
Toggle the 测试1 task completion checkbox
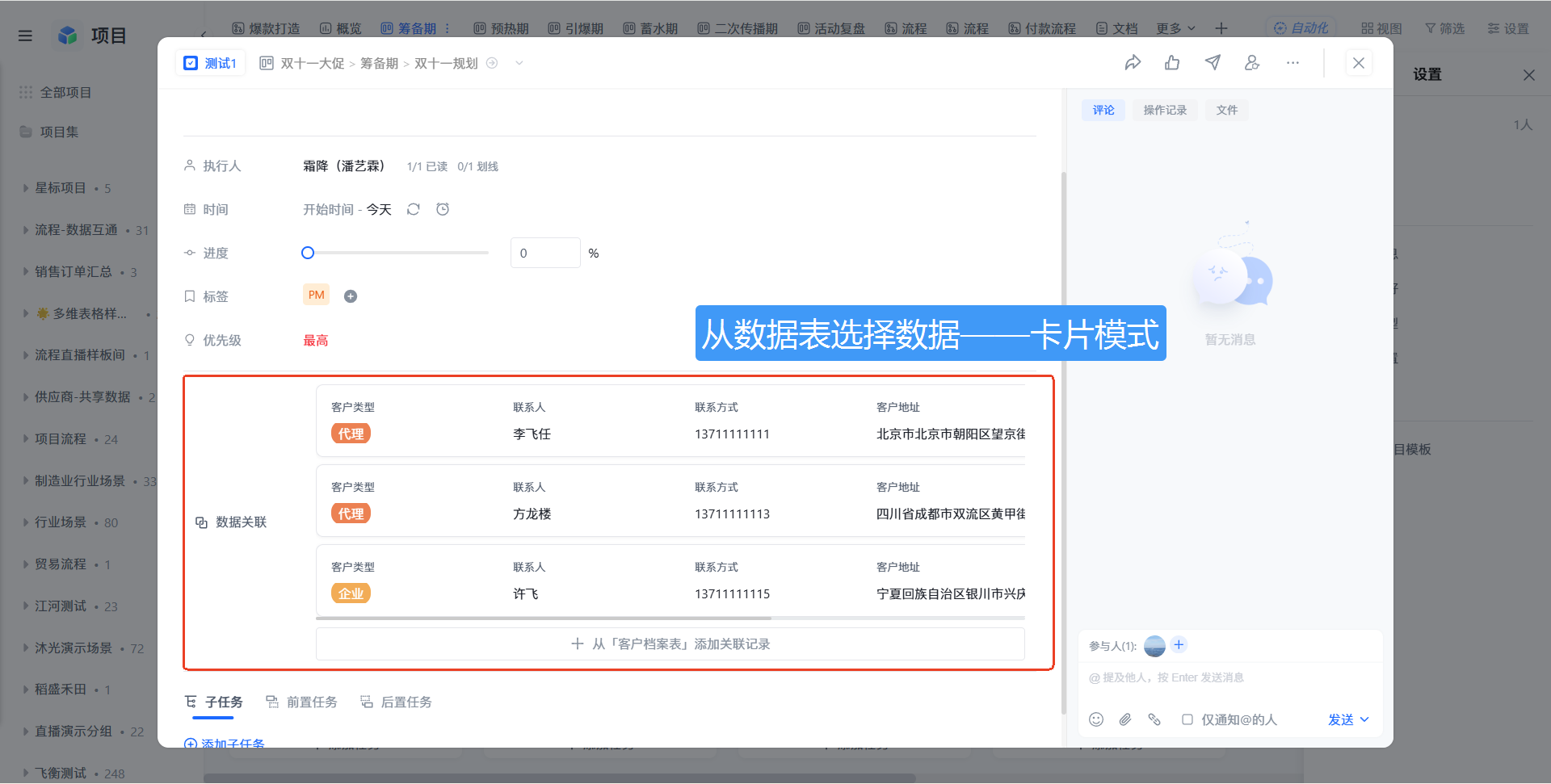coord(191,63)
